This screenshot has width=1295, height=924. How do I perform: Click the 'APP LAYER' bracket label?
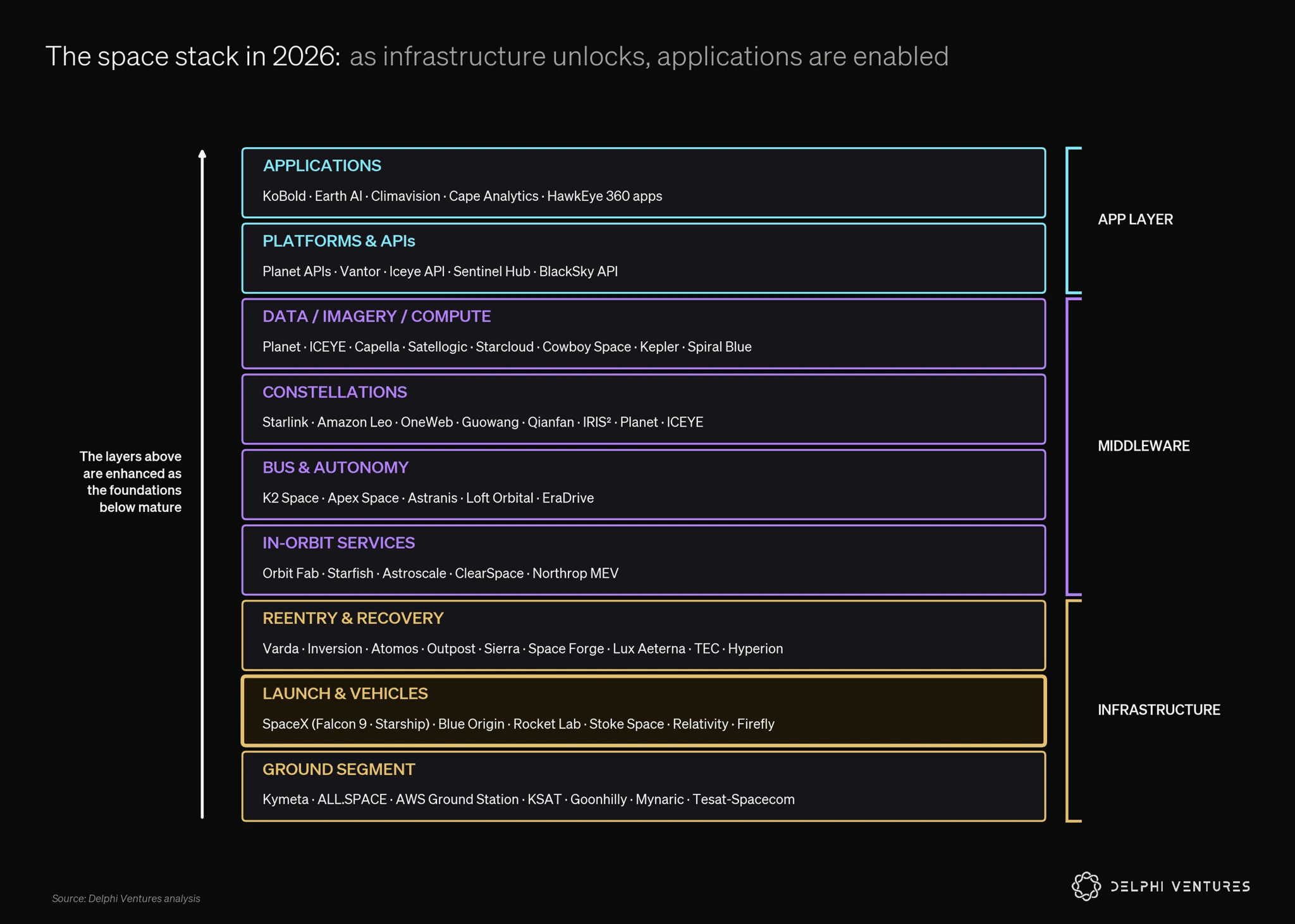pos(1136,219)
